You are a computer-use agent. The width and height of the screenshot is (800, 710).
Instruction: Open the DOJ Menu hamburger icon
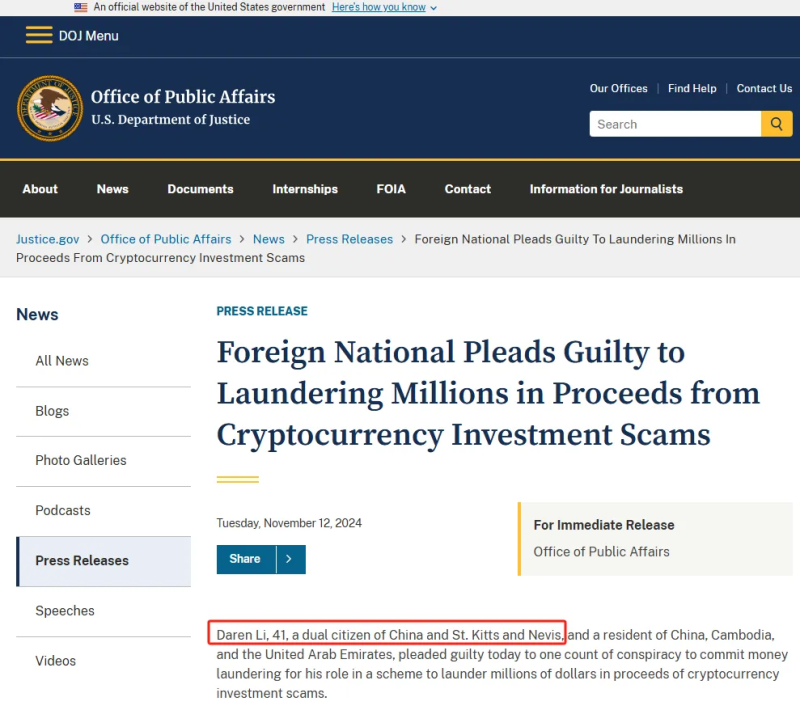tap(39, 35)
